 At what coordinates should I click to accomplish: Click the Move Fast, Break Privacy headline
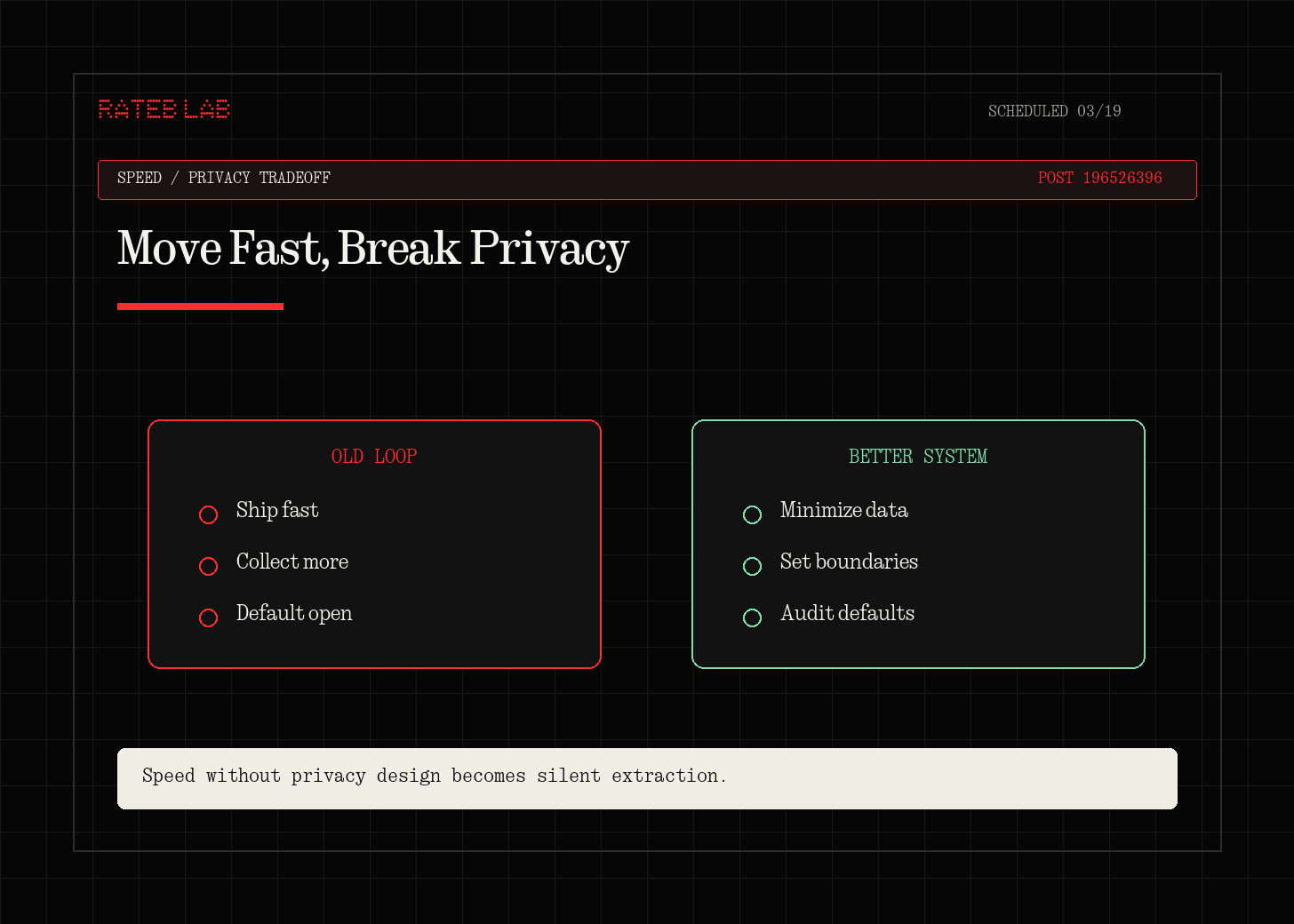click(x=373, y=248)
